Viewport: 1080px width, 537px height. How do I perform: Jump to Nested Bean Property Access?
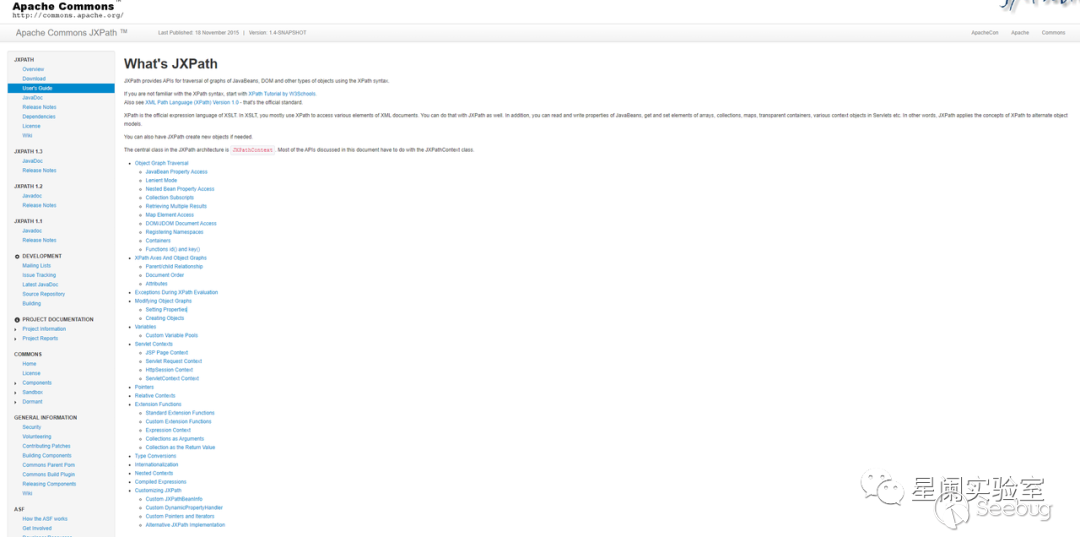tap(180, 189)
